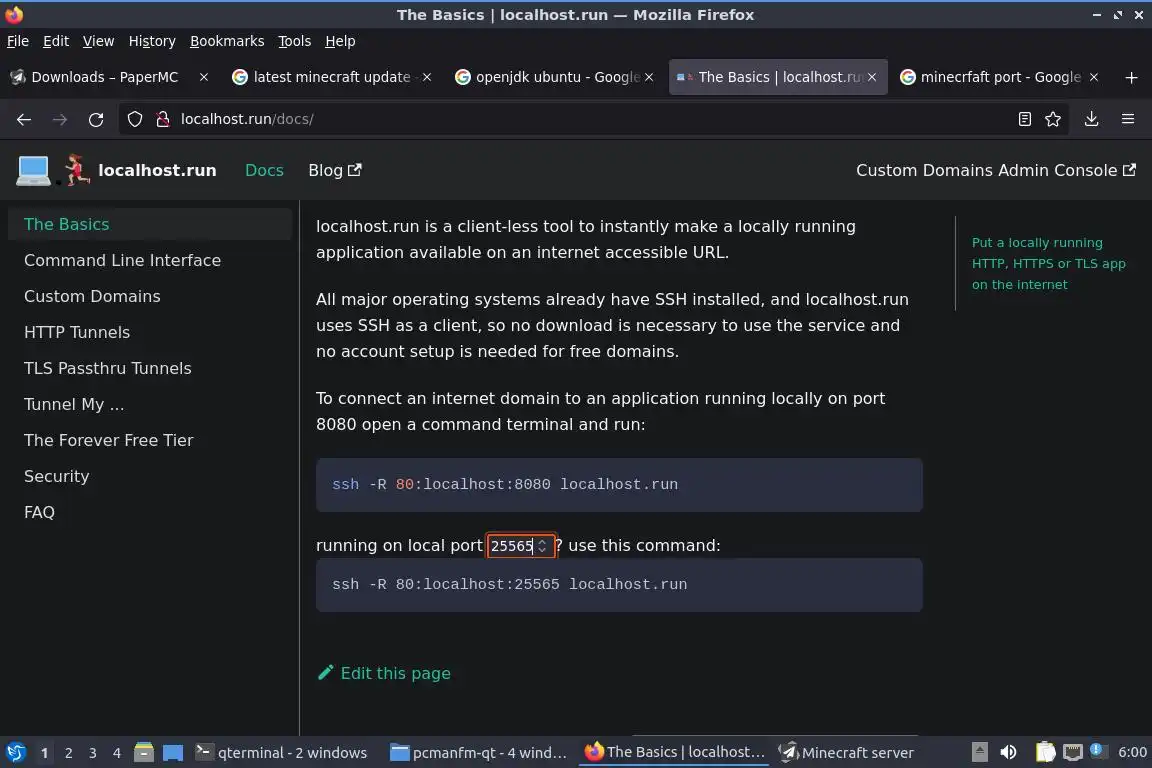Viewport: 1152px width, 768px height.
Task: Open Custom Domains Admin Console link
Action: tap(996, 171)
